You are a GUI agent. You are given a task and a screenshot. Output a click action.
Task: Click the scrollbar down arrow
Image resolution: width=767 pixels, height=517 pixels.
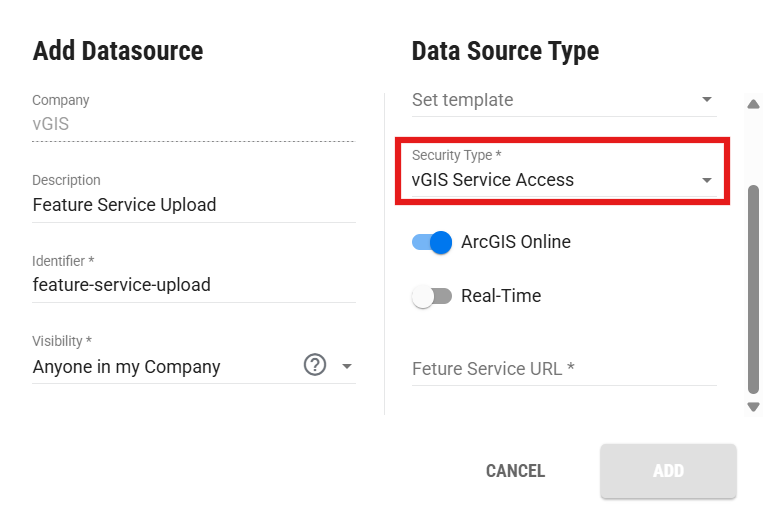(x=753, y=406)
